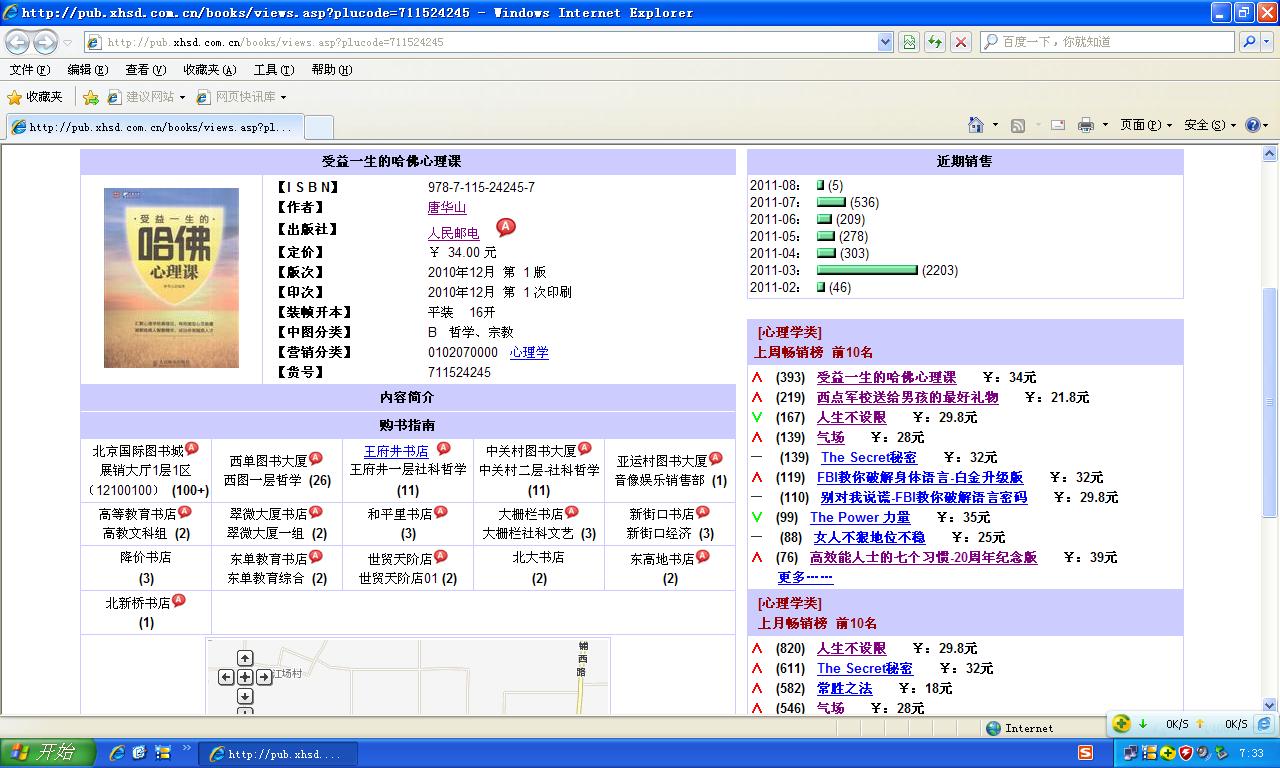
Task: Click the Stop loading red X icon
Action: point(960,42)
